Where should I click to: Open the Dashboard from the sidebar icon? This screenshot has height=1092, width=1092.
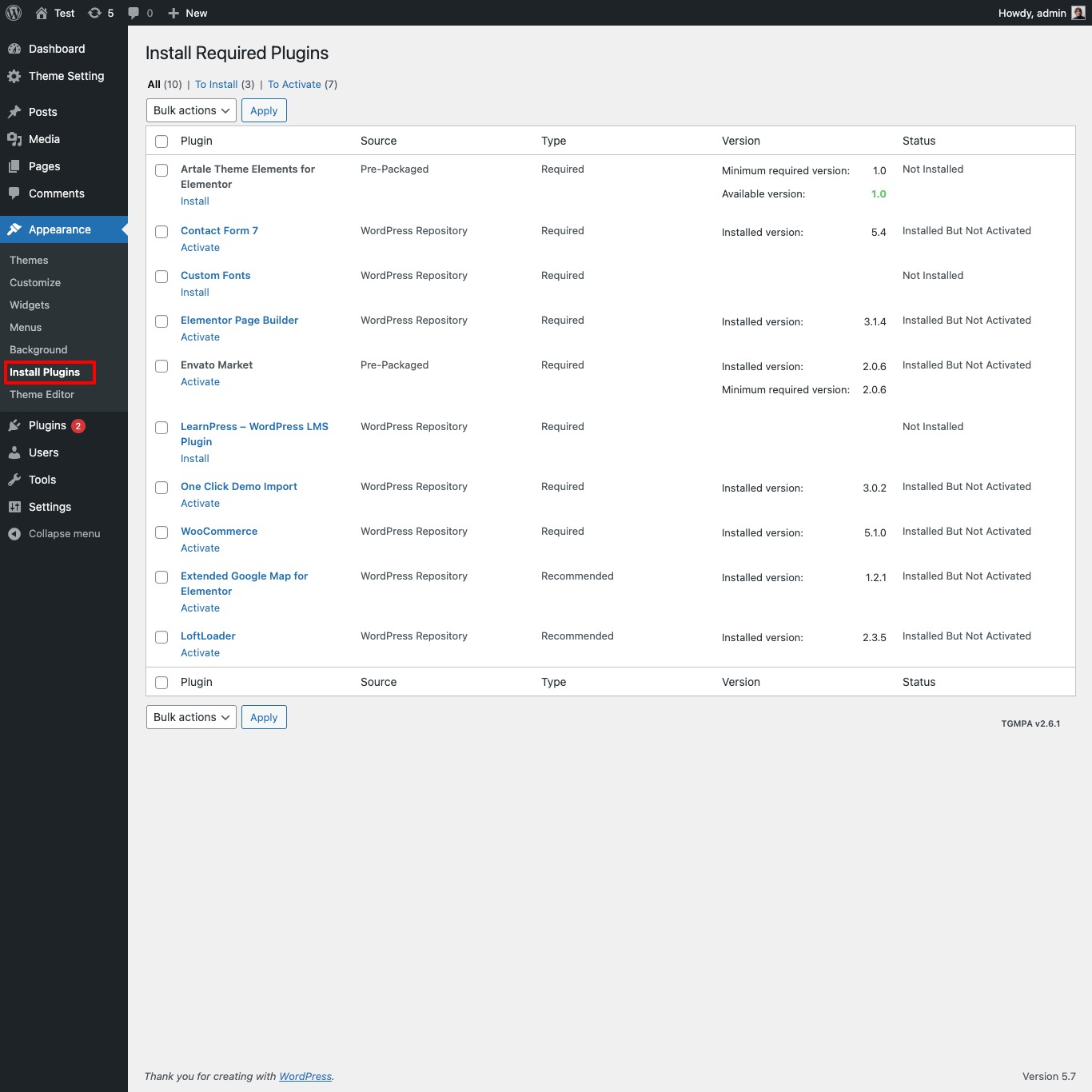[14, 49]
